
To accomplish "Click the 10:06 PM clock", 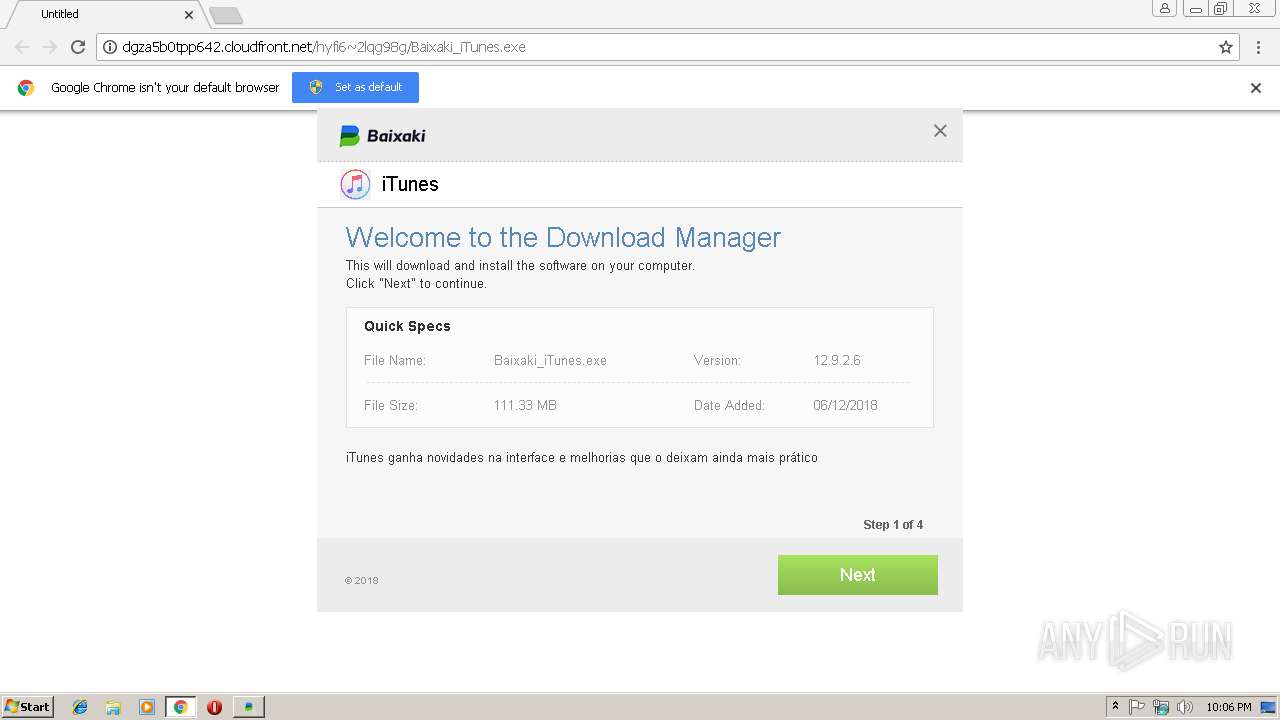I will pos(1229,707).
